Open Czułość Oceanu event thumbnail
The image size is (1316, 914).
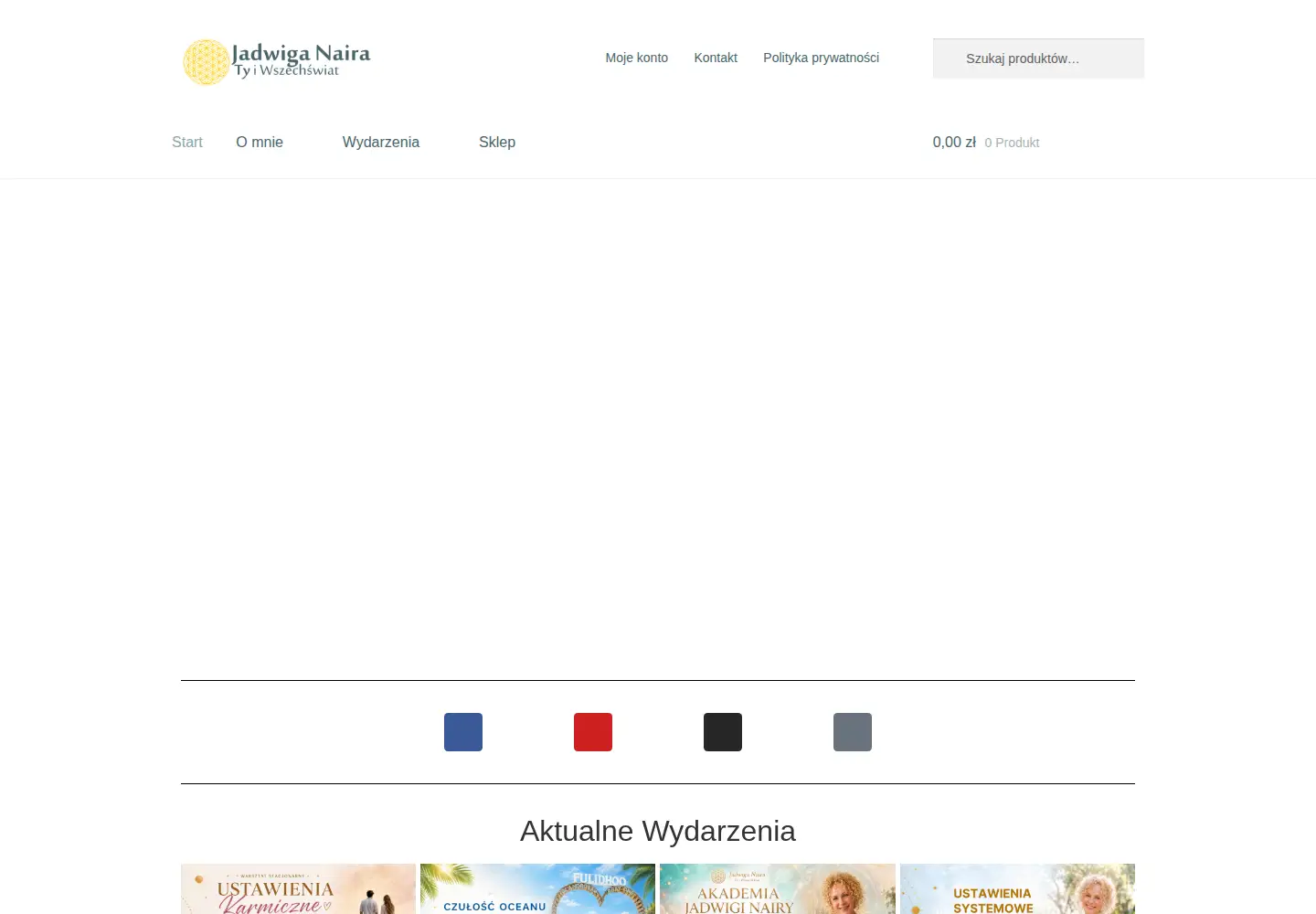click(x=537, y=888)
